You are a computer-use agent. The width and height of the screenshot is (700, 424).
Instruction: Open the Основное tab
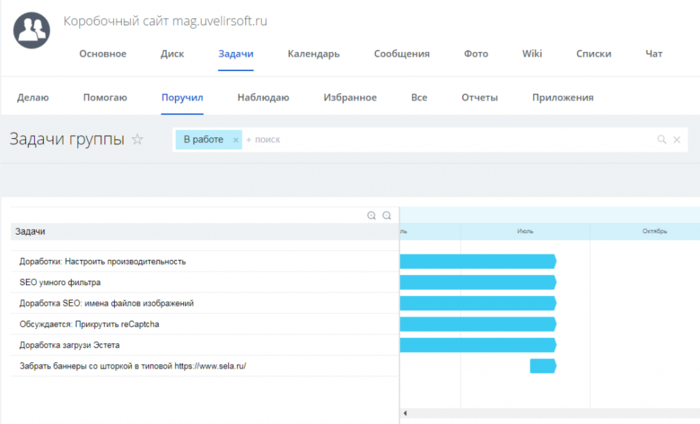click(103, 54)
